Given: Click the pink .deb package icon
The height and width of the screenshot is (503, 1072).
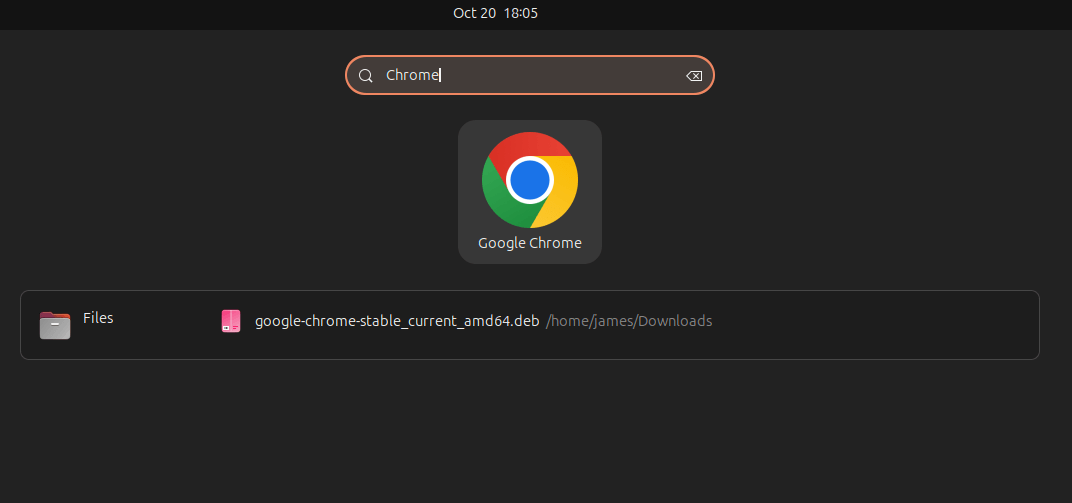Looking at the screenshot, I should pyautogui.click(x=231, y=321).
